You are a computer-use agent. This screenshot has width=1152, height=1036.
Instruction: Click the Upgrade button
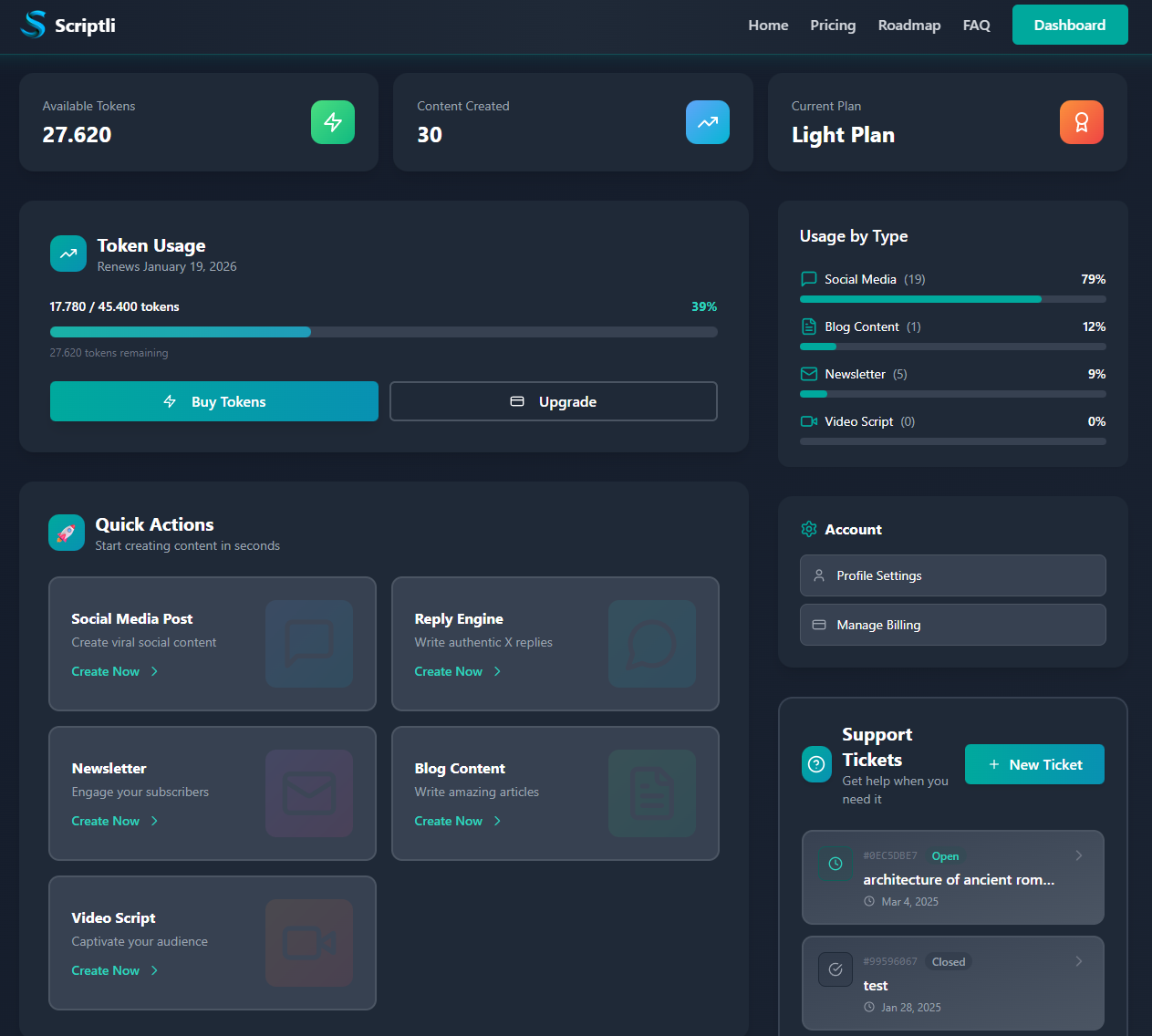(x=554, y=401)
